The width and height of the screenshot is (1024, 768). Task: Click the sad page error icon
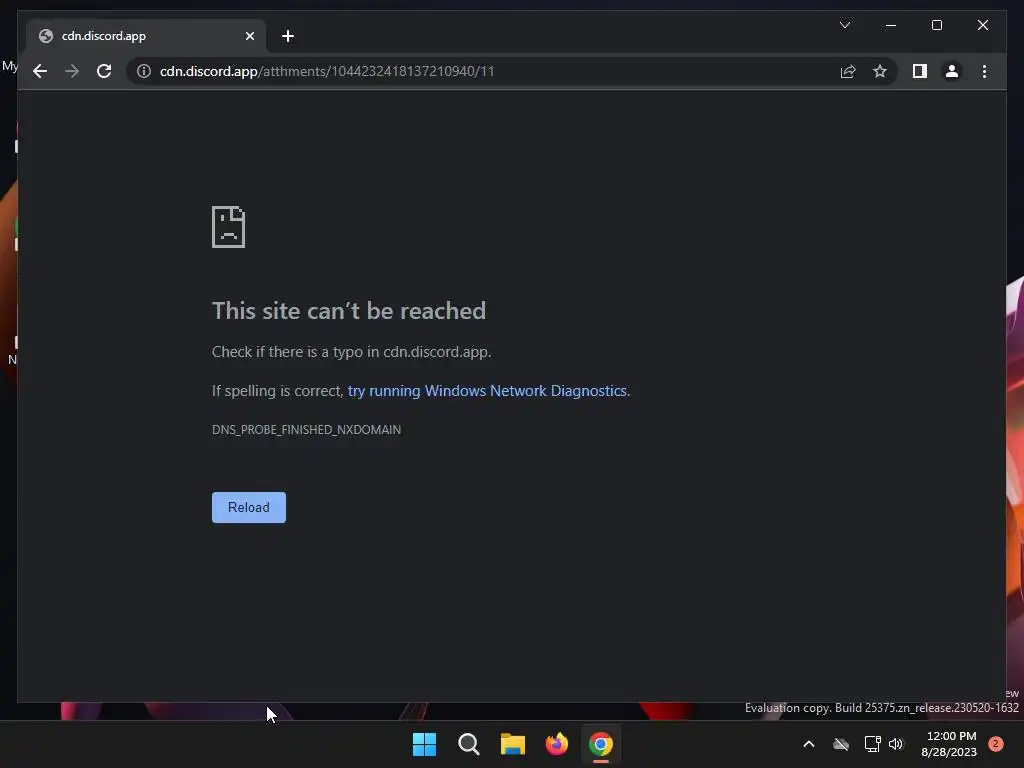pos(229,227)
